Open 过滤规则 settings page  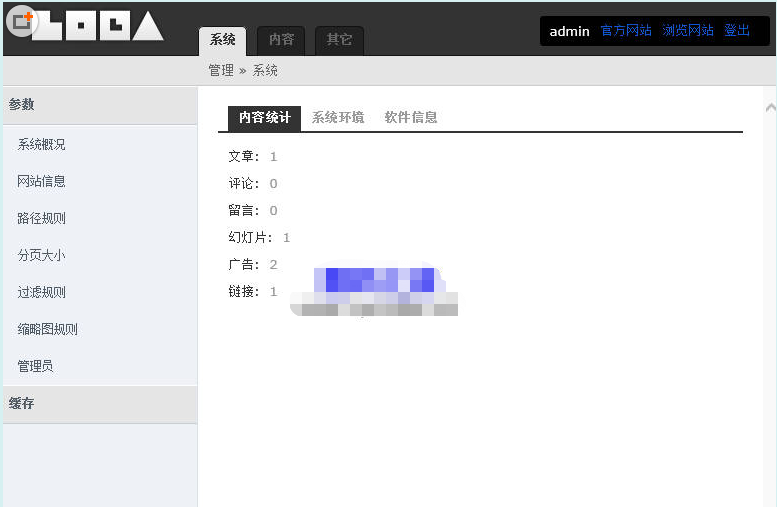coord(41,293)
